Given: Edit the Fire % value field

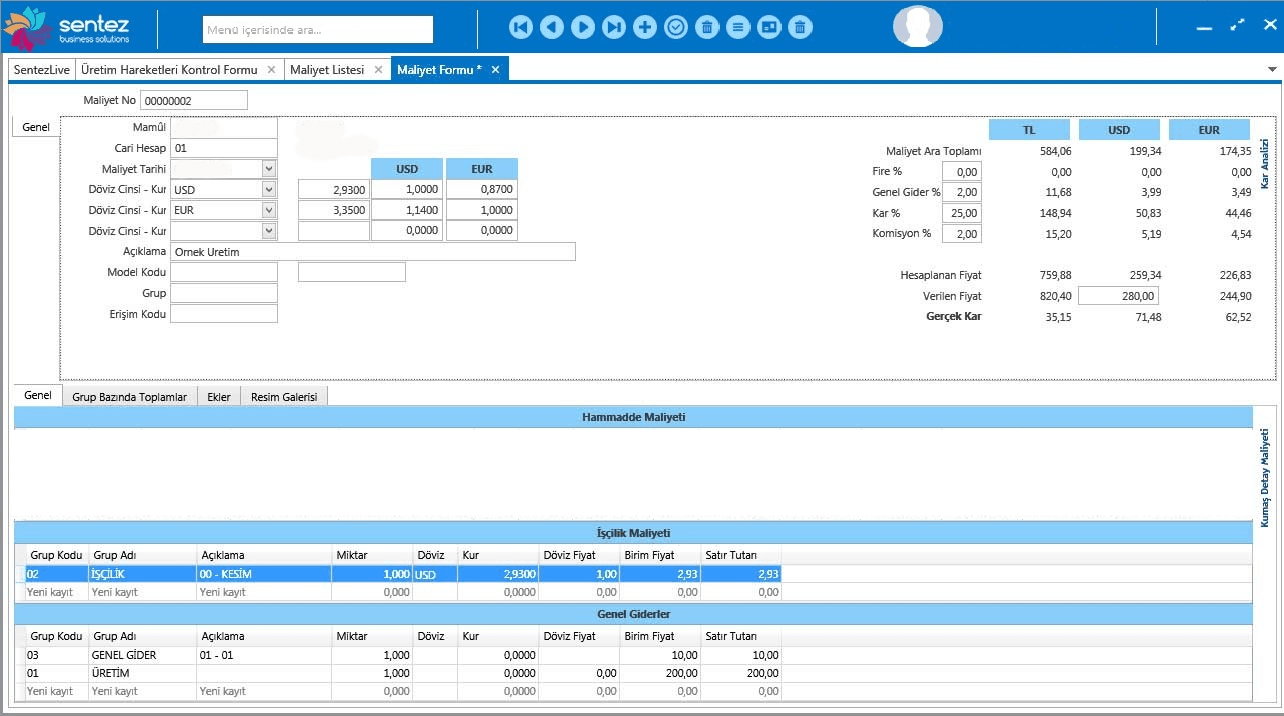Looking at the screenshot, I should (x=962, y=172).
